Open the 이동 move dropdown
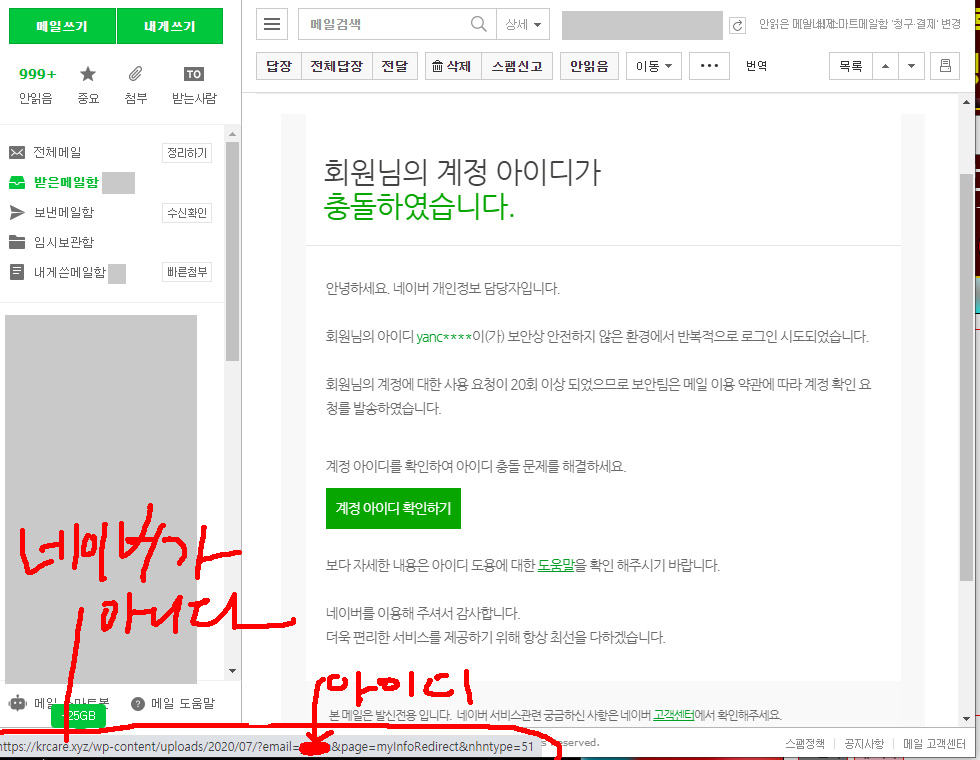 pyautogui.click(x=654, y=66)
